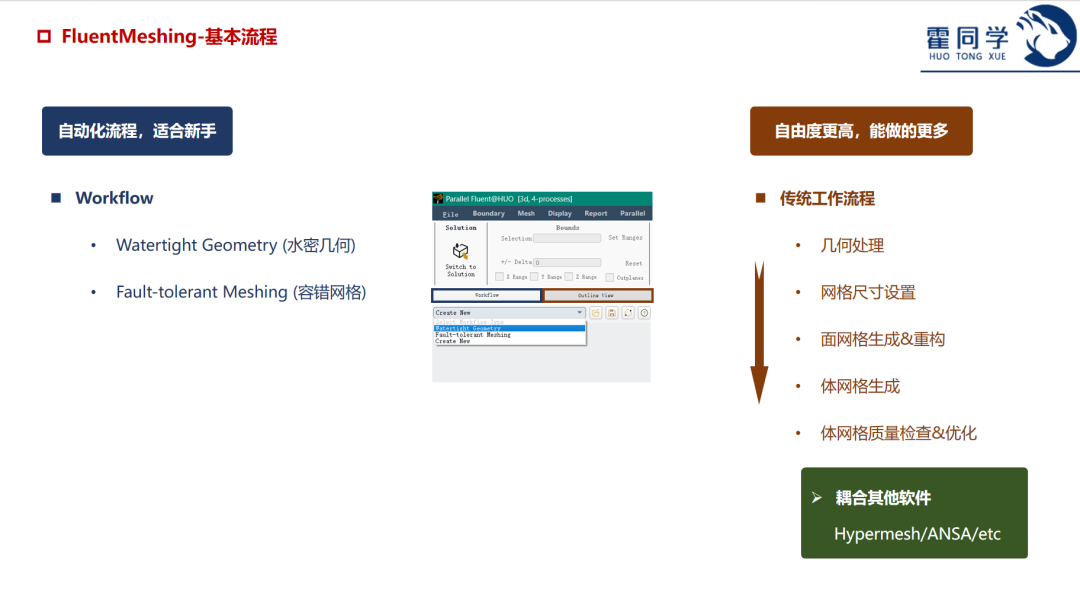The height and width of the screenshot is (610, 1080).
Task: Click the 体网格质量检查&优化 bullet
Action: point(898,433)
